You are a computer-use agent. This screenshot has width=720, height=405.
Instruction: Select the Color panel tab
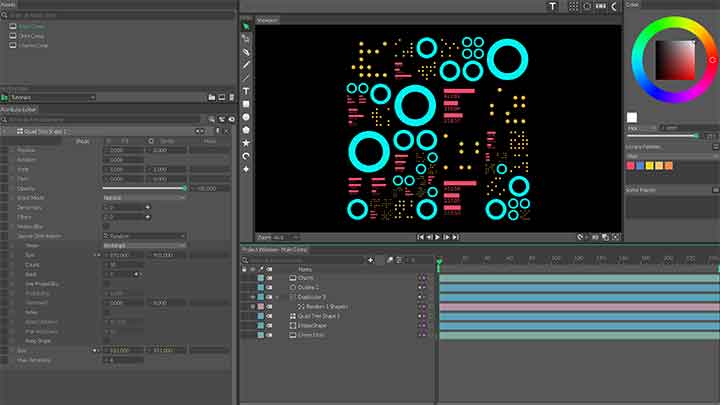click(x=633, y=4)
